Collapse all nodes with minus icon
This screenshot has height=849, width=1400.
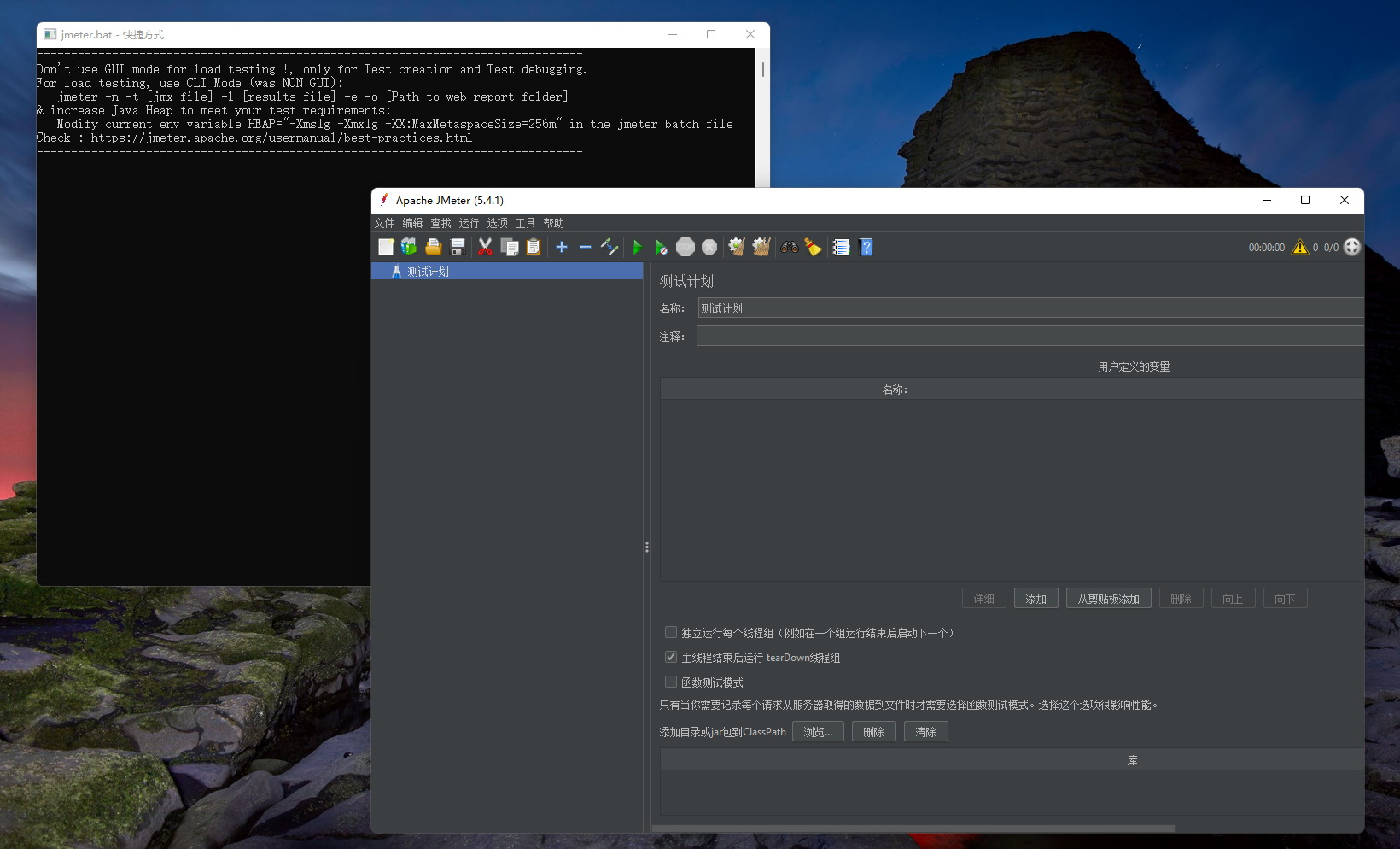[586, 247]
